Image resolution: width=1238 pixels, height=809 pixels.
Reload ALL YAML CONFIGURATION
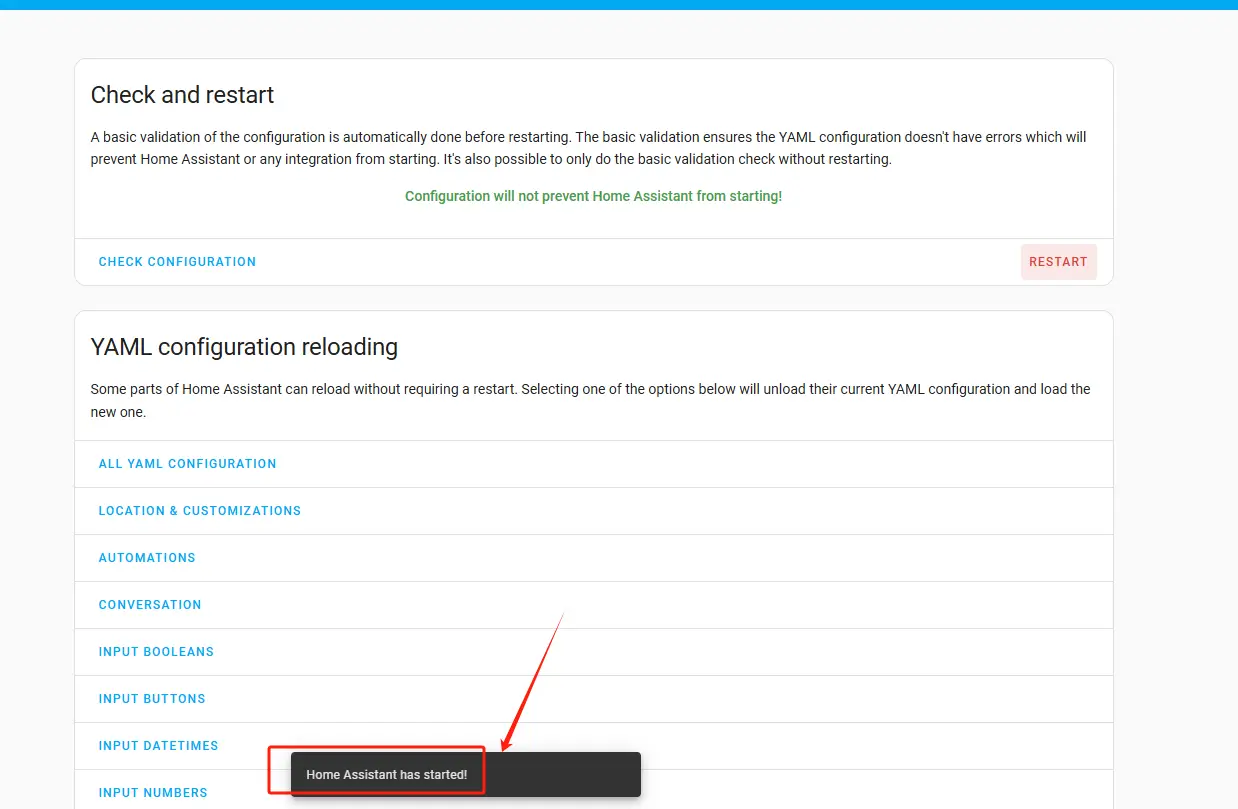click(187, 464)
